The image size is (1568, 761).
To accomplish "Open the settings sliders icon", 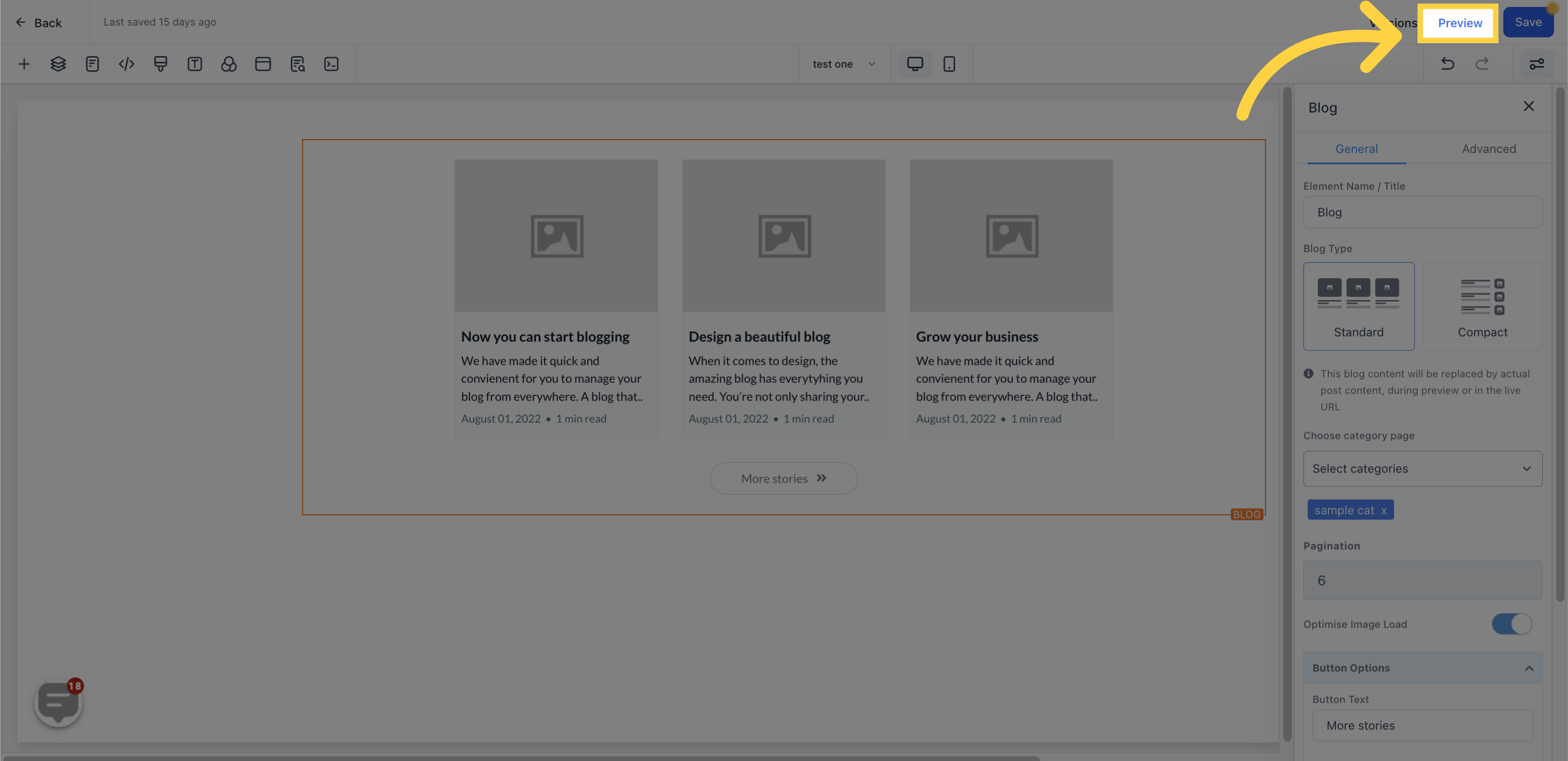I will [x=1537, y=64].
